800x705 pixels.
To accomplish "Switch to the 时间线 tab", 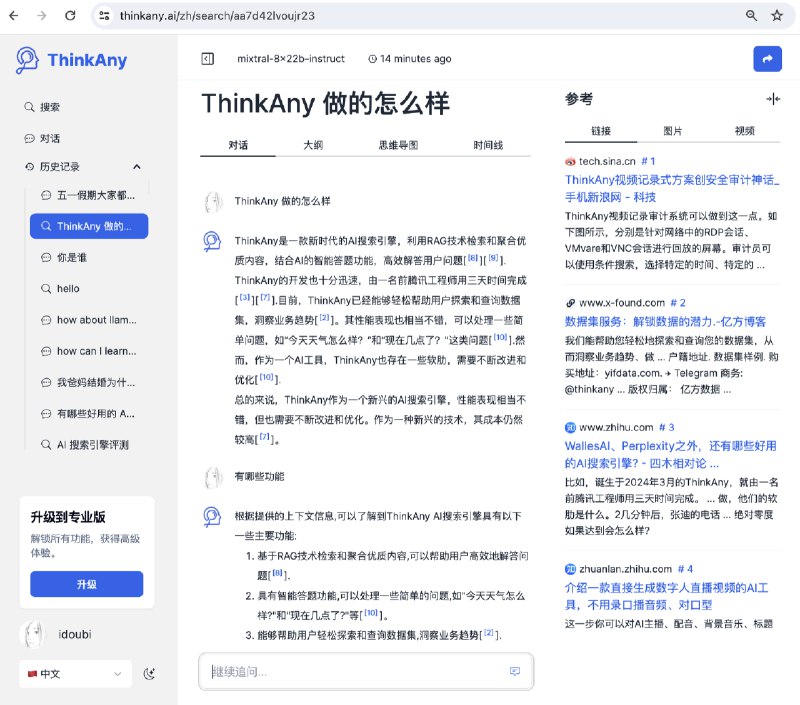I will click(488, 145).
